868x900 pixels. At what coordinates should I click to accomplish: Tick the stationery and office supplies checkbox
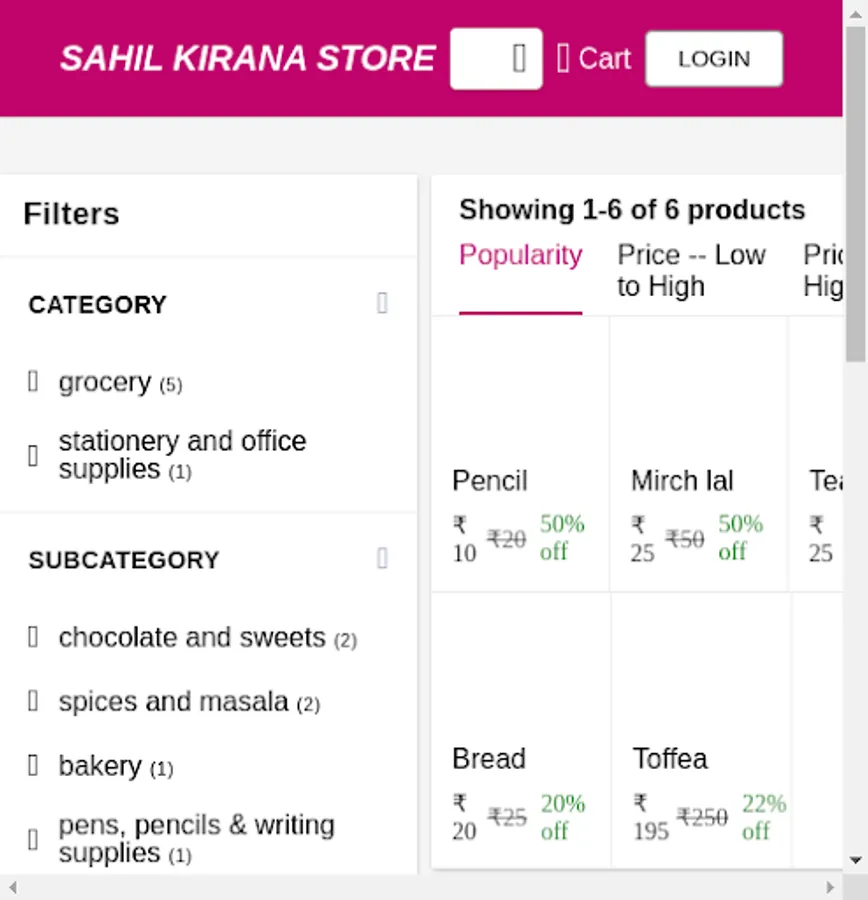pyautogui.click(x=33, y=455)
